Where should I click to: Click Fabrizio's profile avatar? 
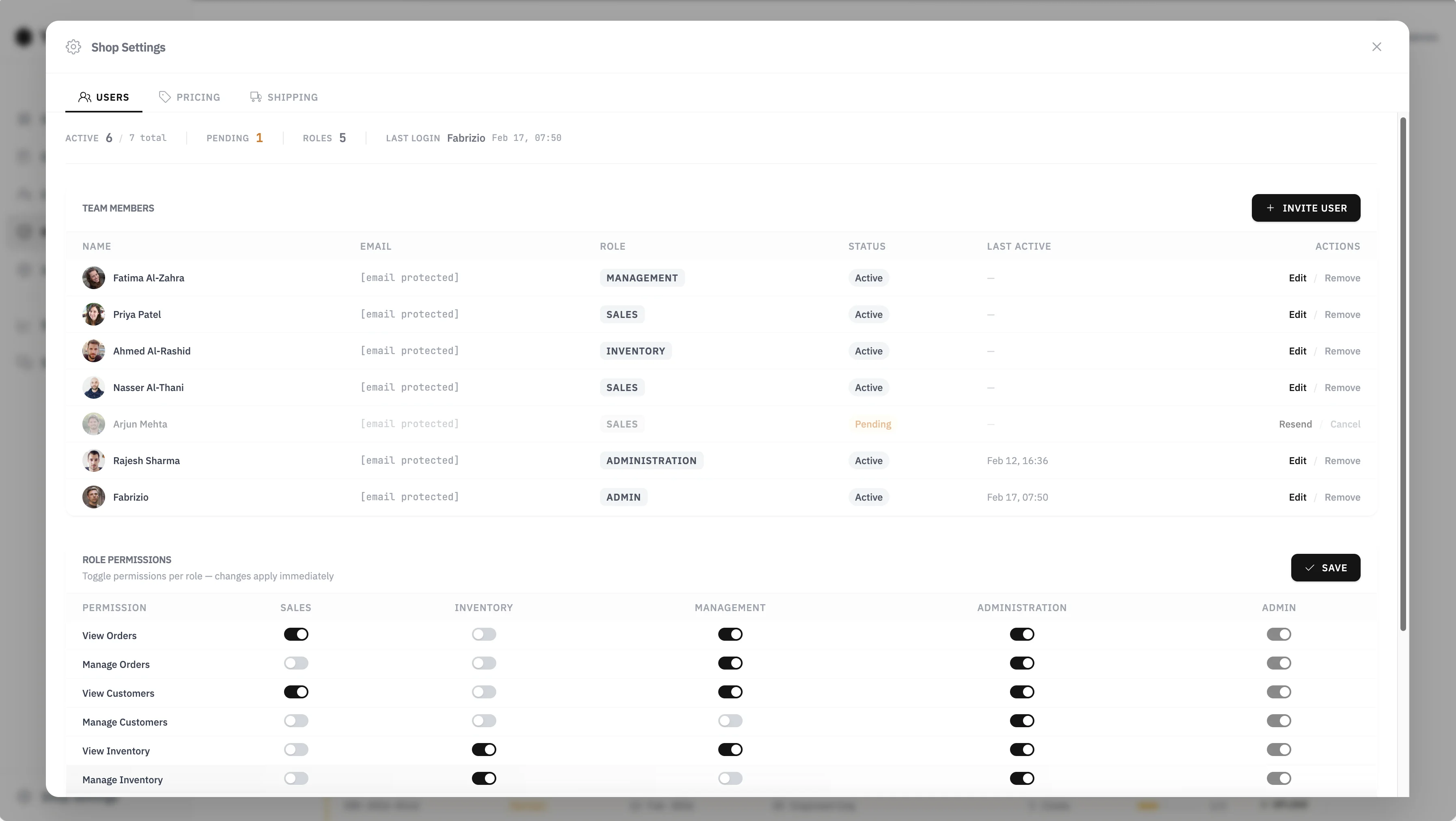pos(94,497)
